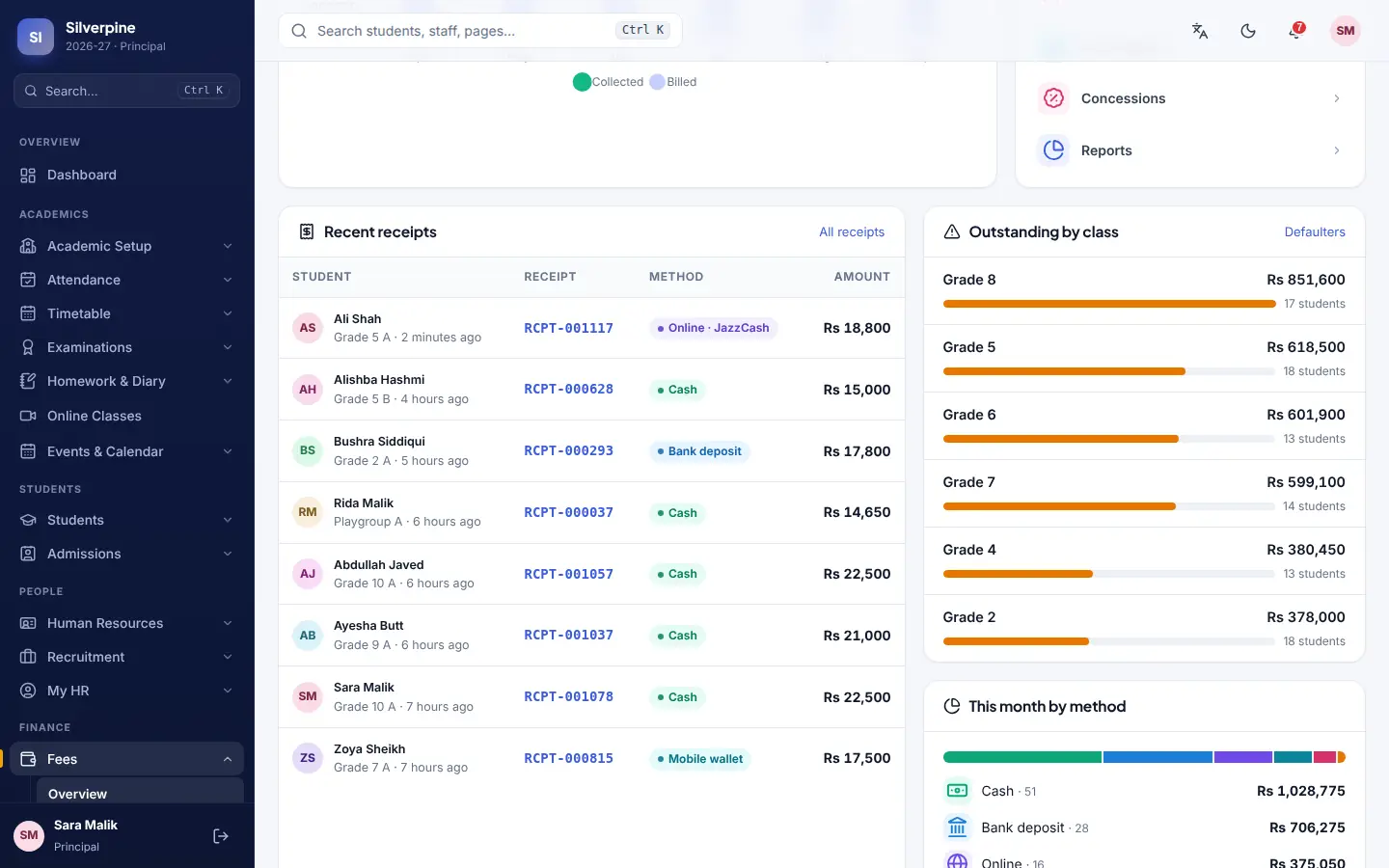Click the Grade 8 outstanding progress bar
The image size is (1389, 868).
(x=1109, y=304)
